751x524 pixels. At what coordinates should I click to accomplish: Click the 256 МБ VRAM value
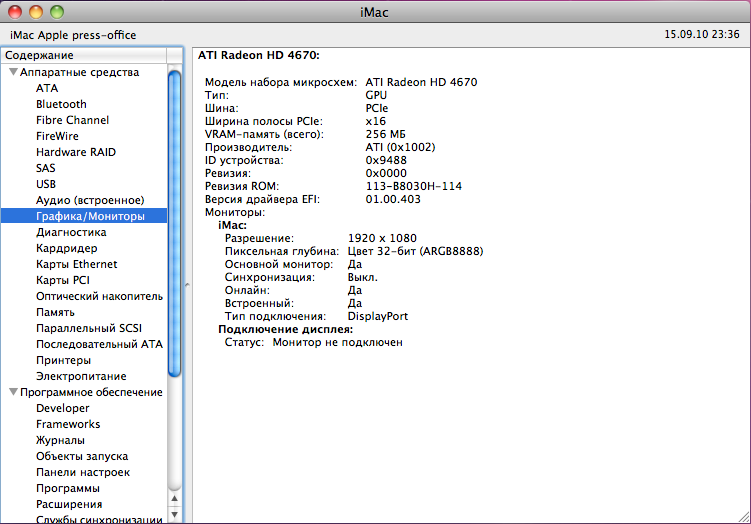386,134
